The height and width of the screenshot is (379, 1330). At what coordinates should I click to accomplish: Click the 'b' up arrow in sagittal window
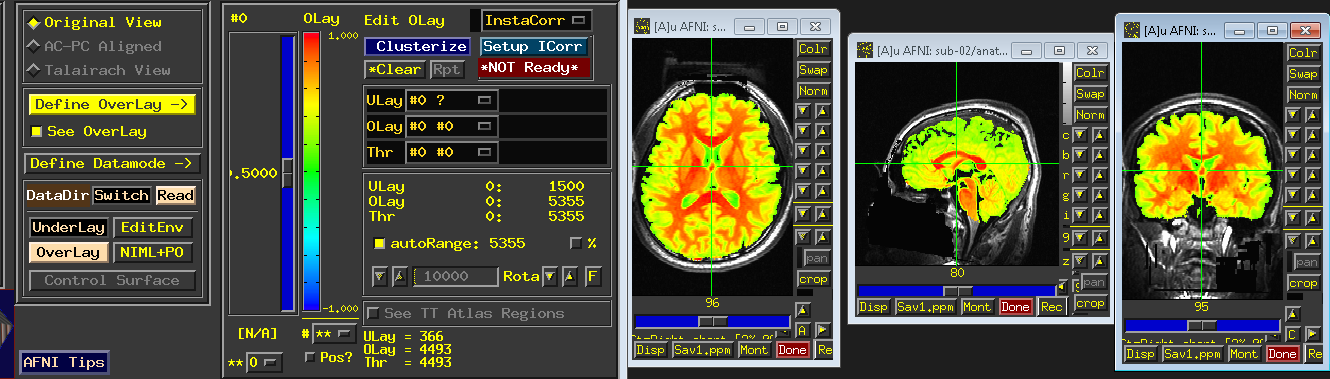[1100, 156]
